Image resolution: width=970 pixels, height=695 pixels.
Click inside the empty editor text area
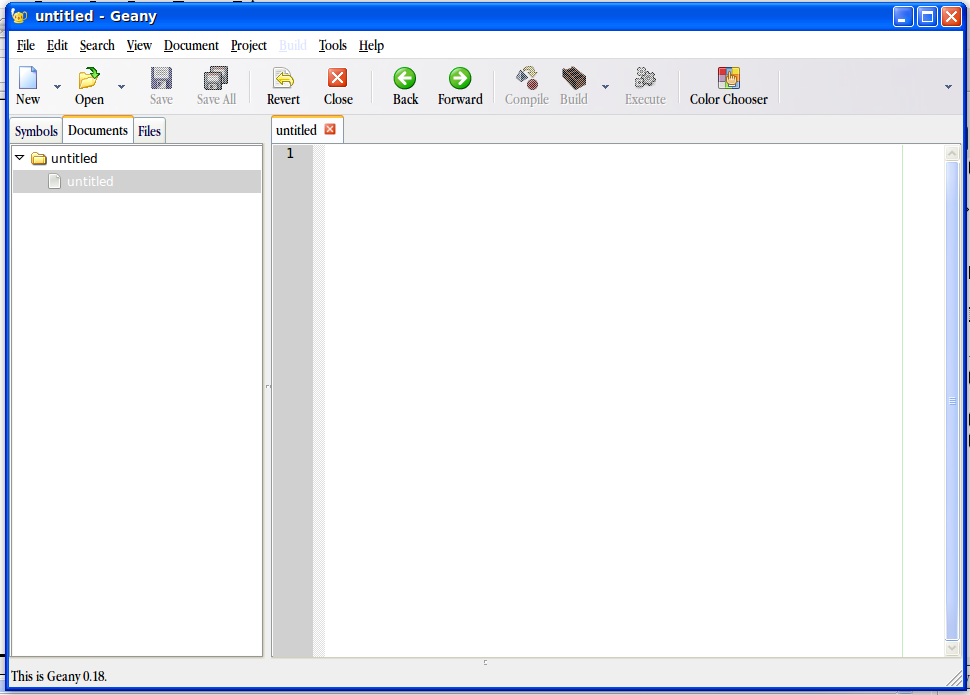tap(610, 400)
